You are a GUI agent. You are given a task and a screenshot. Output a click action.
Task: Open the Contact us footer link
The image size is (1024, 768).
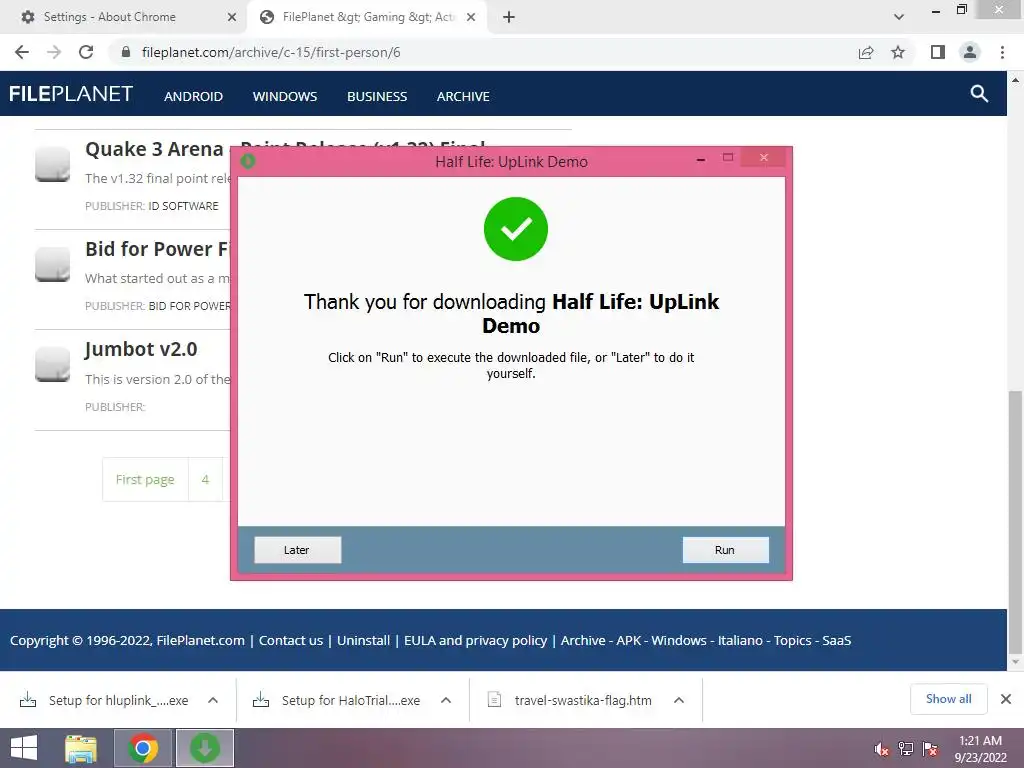291,641
